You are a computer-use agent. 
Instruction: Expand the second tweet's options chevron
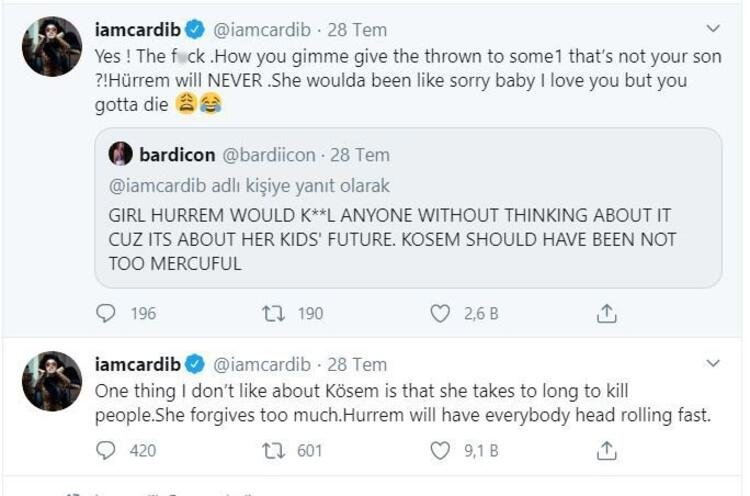point(713,363)
